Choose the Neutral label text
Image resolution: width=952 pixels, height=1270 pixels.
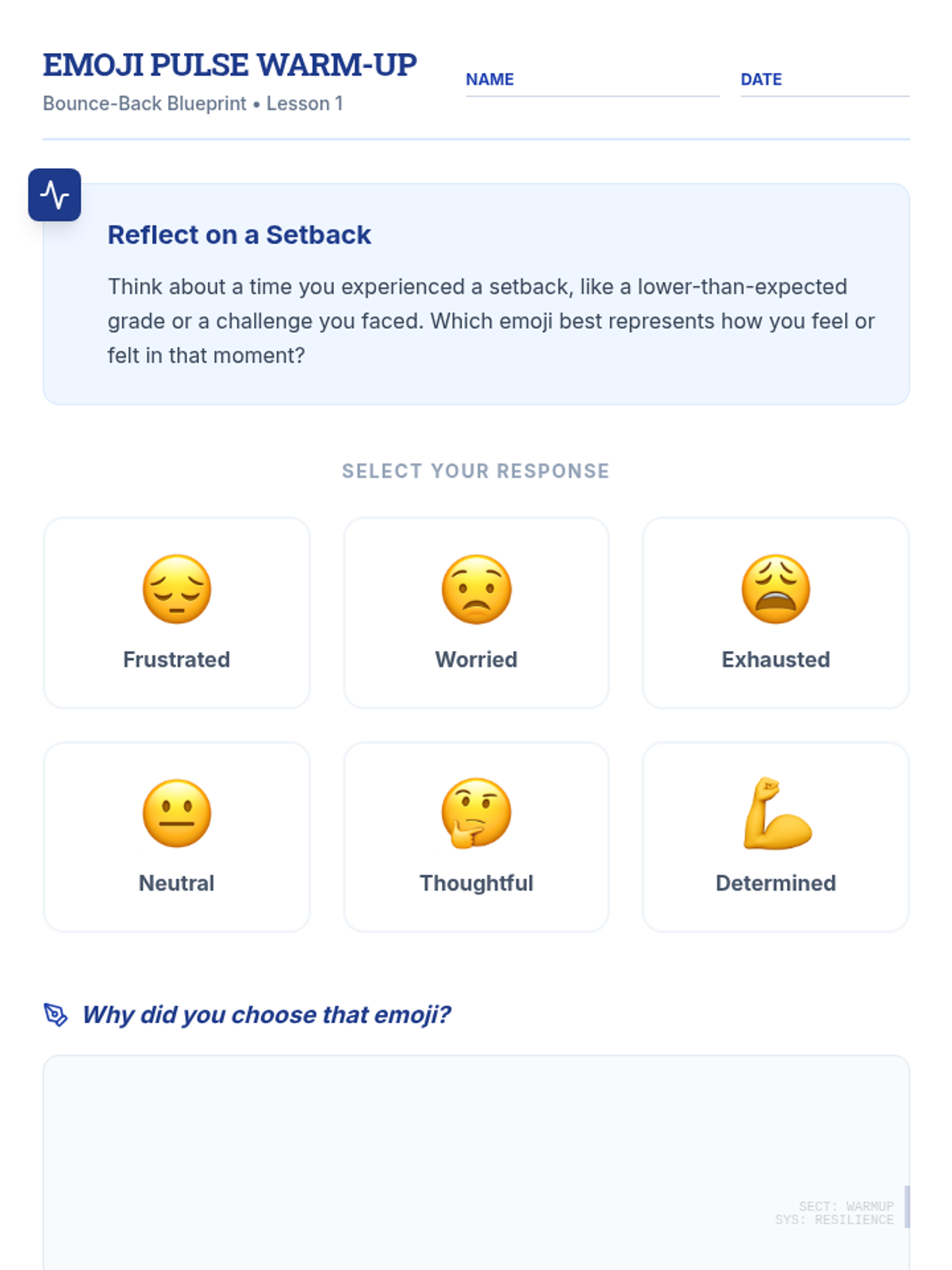click(x=177, y=883)
